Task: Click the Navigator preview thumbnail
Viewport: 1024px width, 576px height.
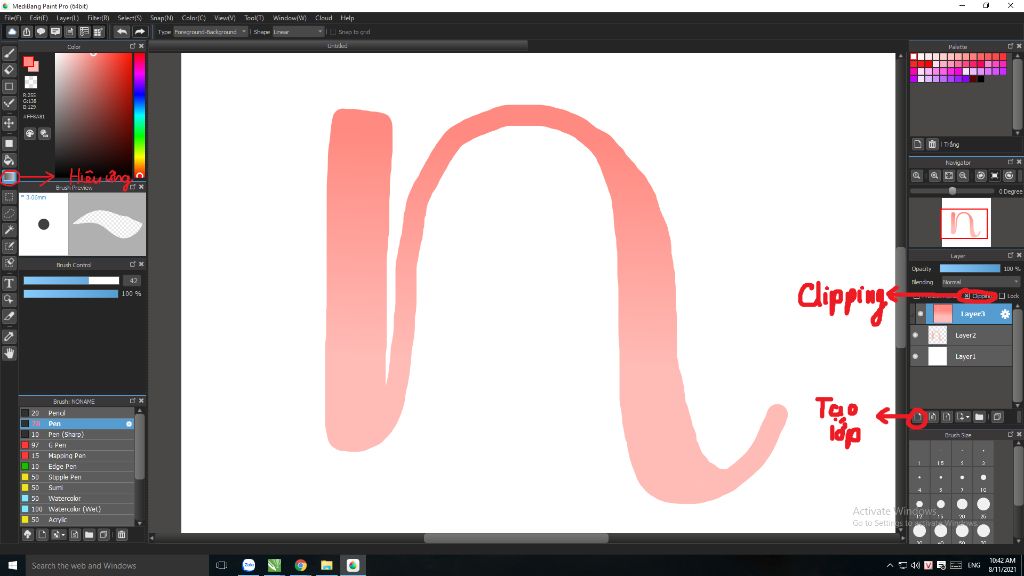Action: pos(965,223)
